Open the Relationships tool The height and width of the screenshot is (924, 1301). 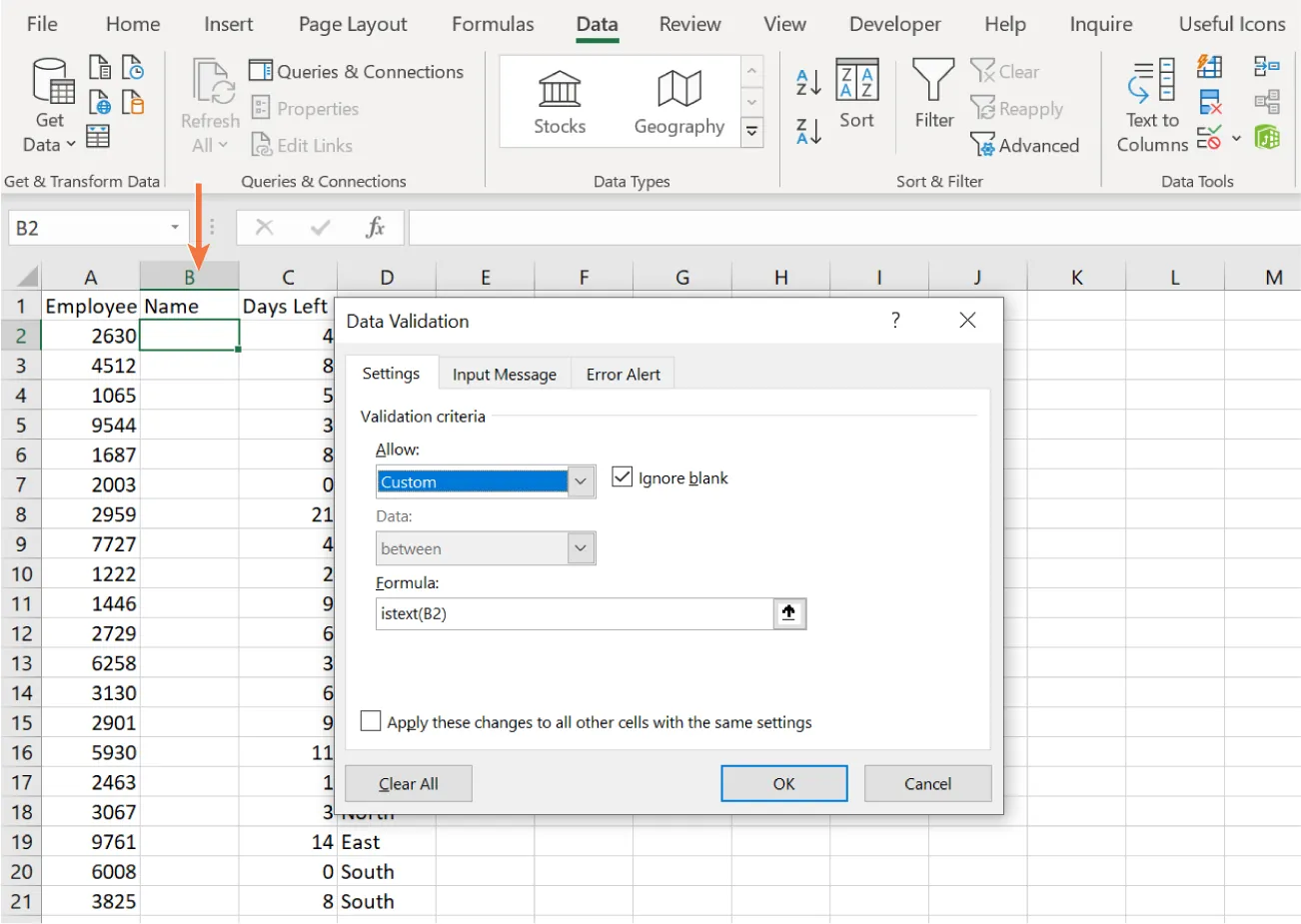click(1267, 101)
